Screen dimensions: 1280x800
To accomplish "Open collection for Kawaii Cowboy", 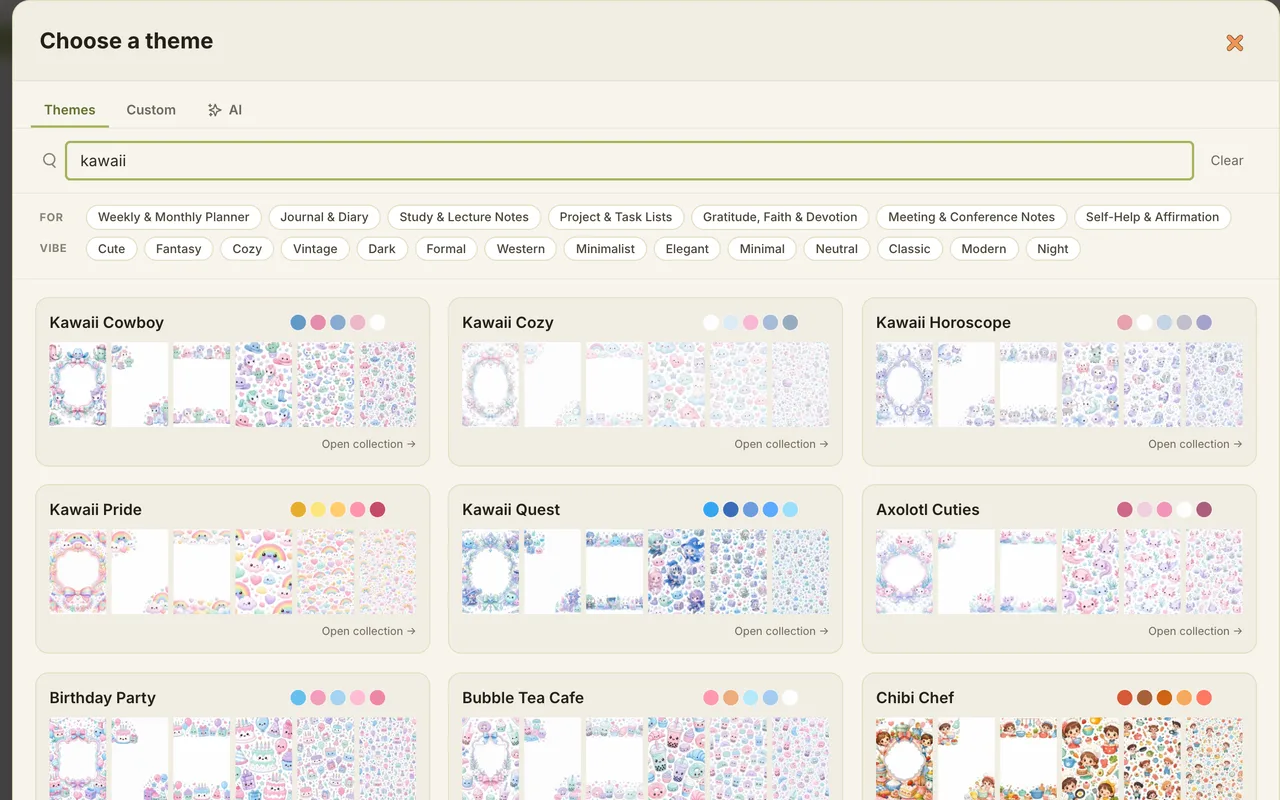I will (369, 444).
